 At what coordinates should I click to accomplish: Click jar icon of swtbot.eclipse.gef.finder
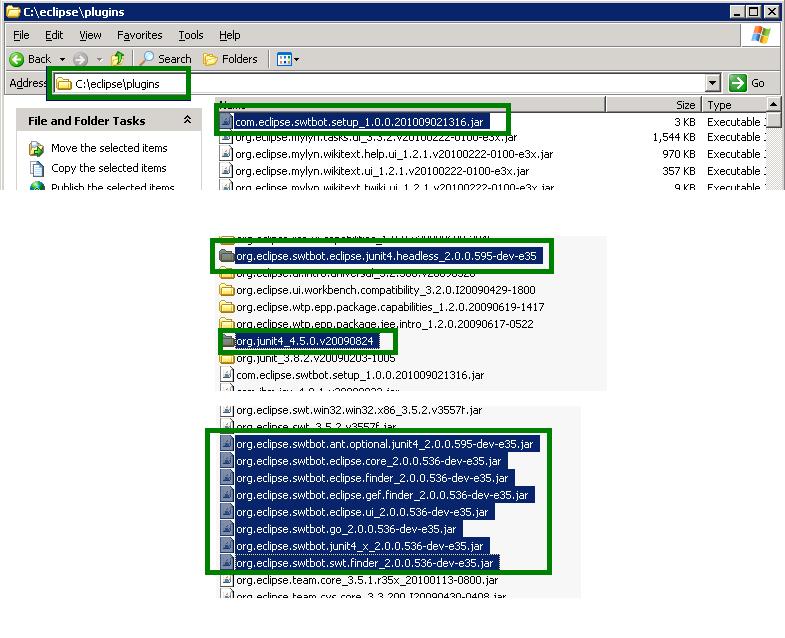(227, 495)
